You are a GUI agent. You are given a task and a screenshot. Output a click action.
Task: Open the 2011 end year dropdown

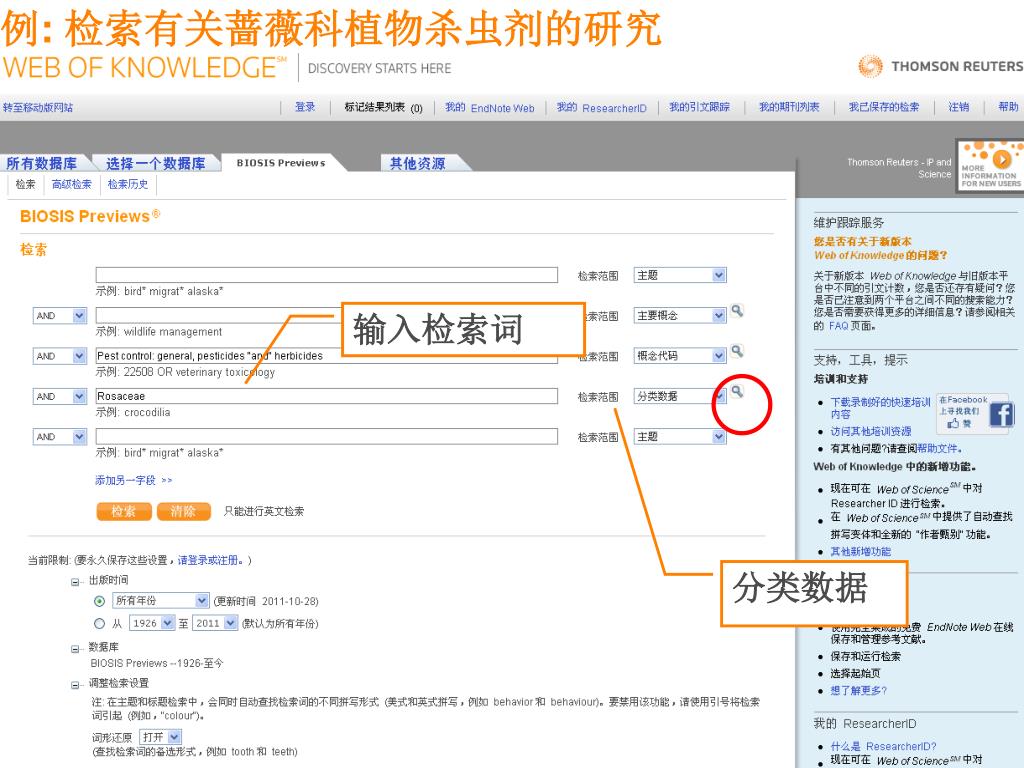pos(215,623)
